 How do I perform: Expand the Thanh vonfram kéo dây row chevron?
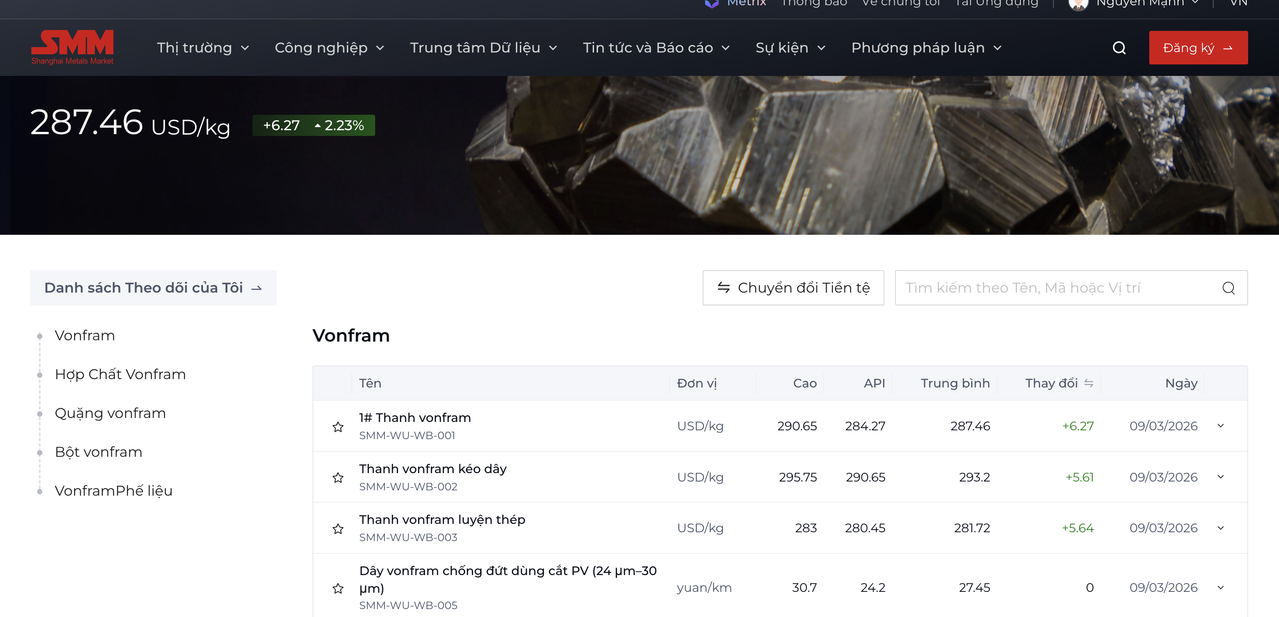coord(1220,477)
